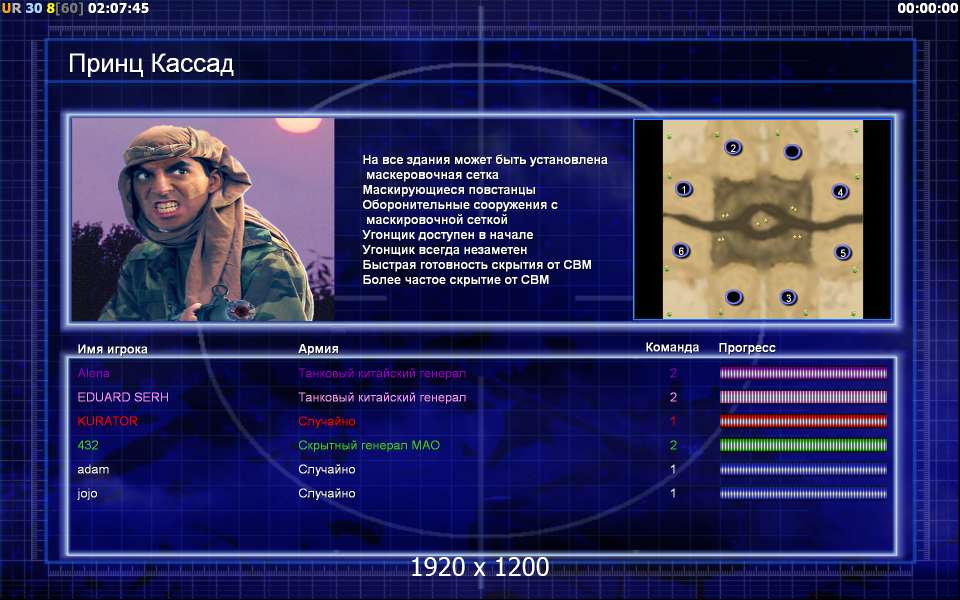
Task: Click start position 4 on the minimap
Action: point(841,192)
